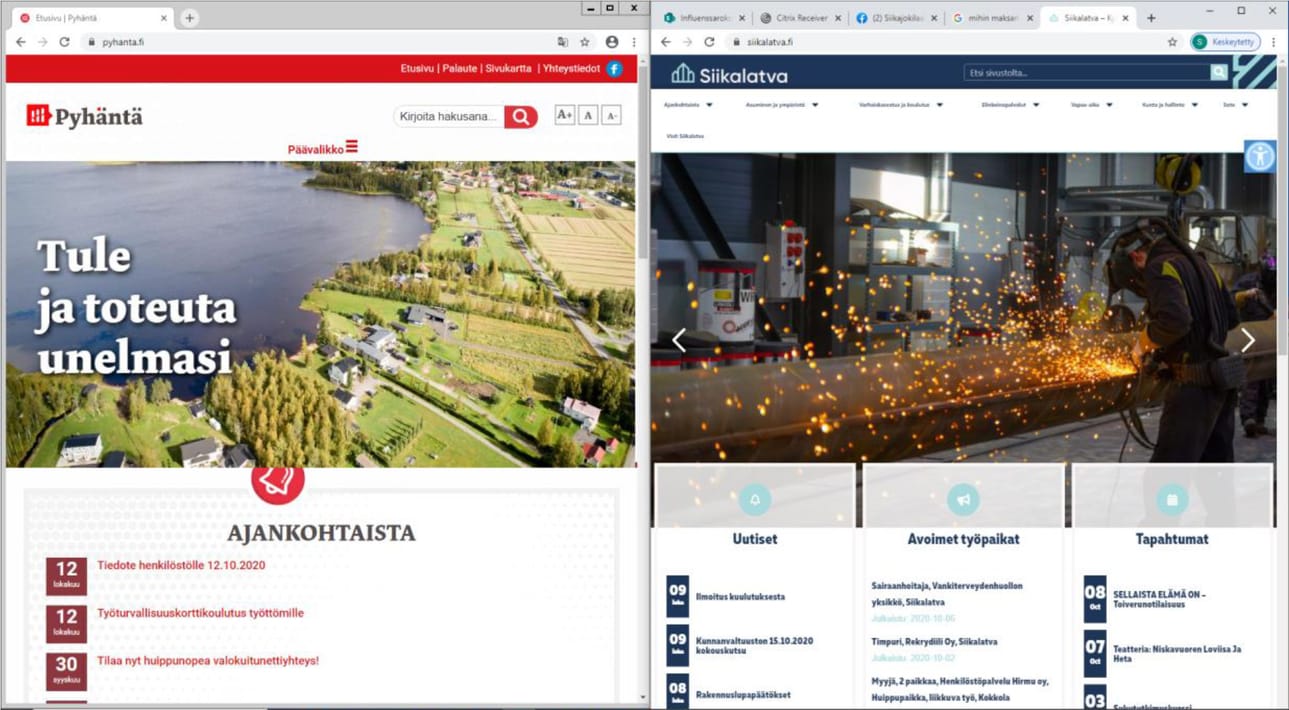Increase font size with the A+ button
Viewport: 1289px width, 710px height.
[564, 116]
